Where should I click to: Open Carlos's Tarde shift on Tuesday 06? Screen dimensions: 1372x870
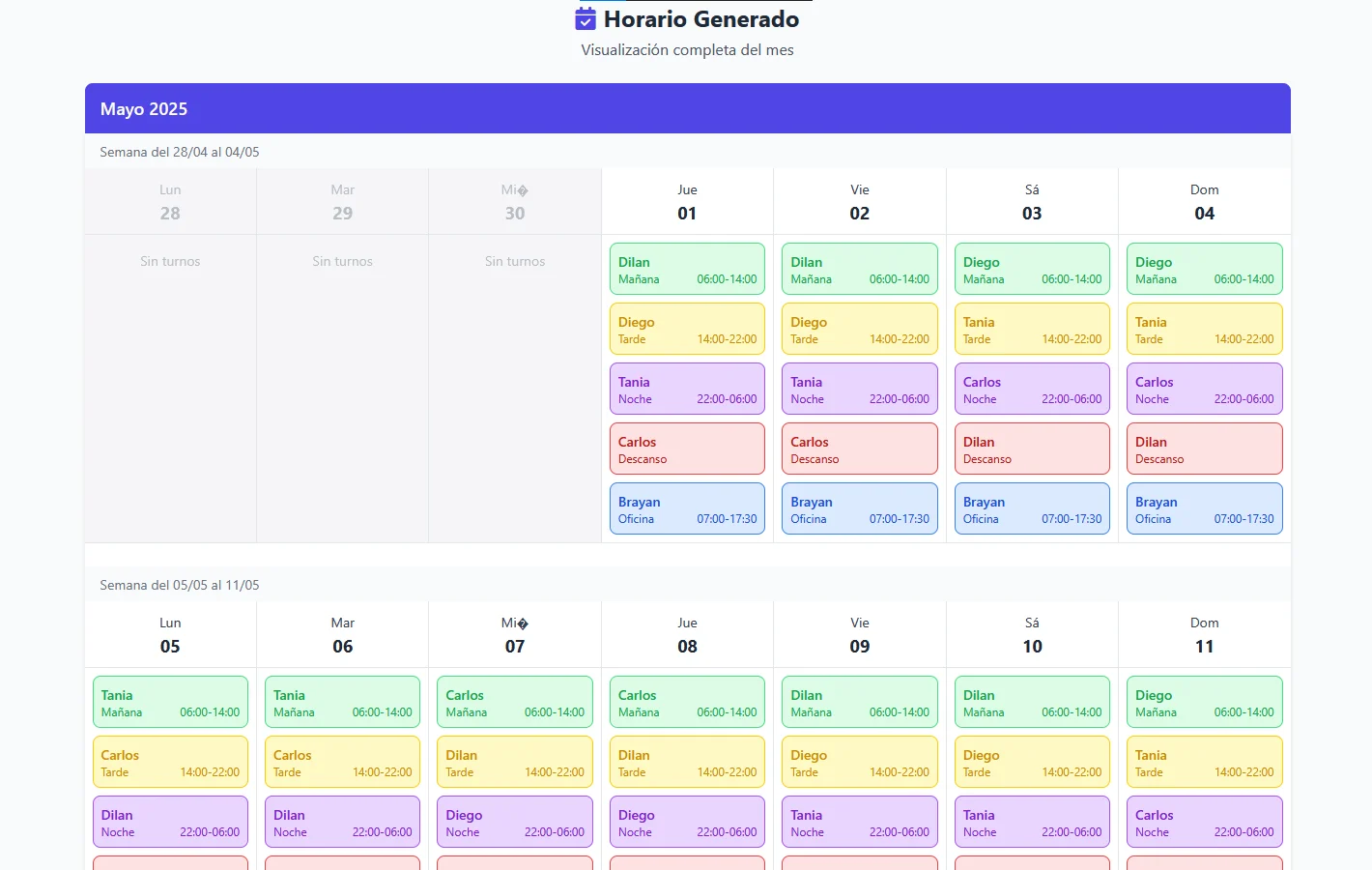[342, 762]
